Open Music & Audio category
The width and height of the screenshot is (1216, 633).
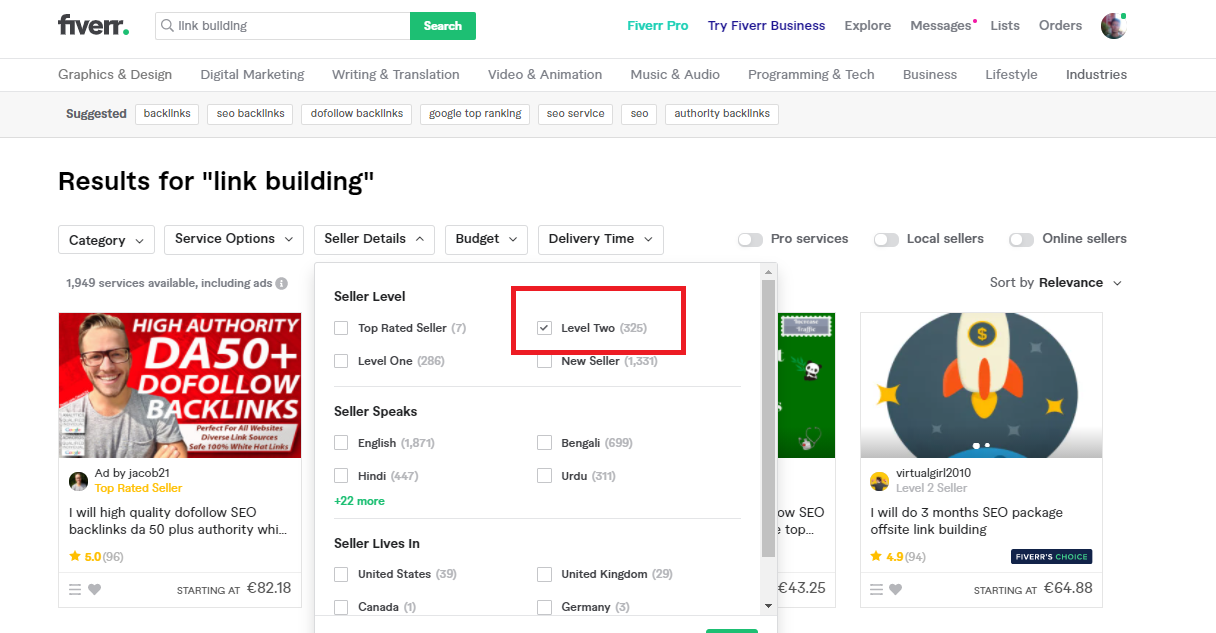click(x=675, y=74)
